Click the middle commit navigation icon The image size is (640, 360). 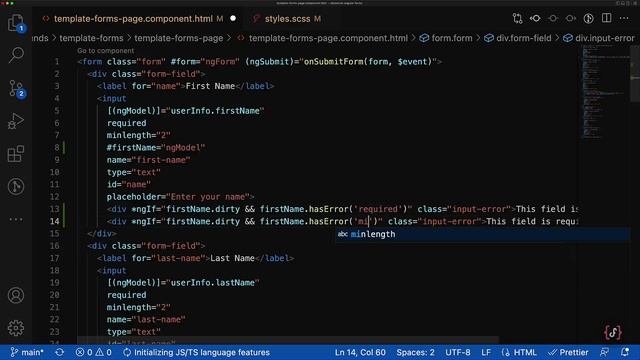tap(553, 18)
